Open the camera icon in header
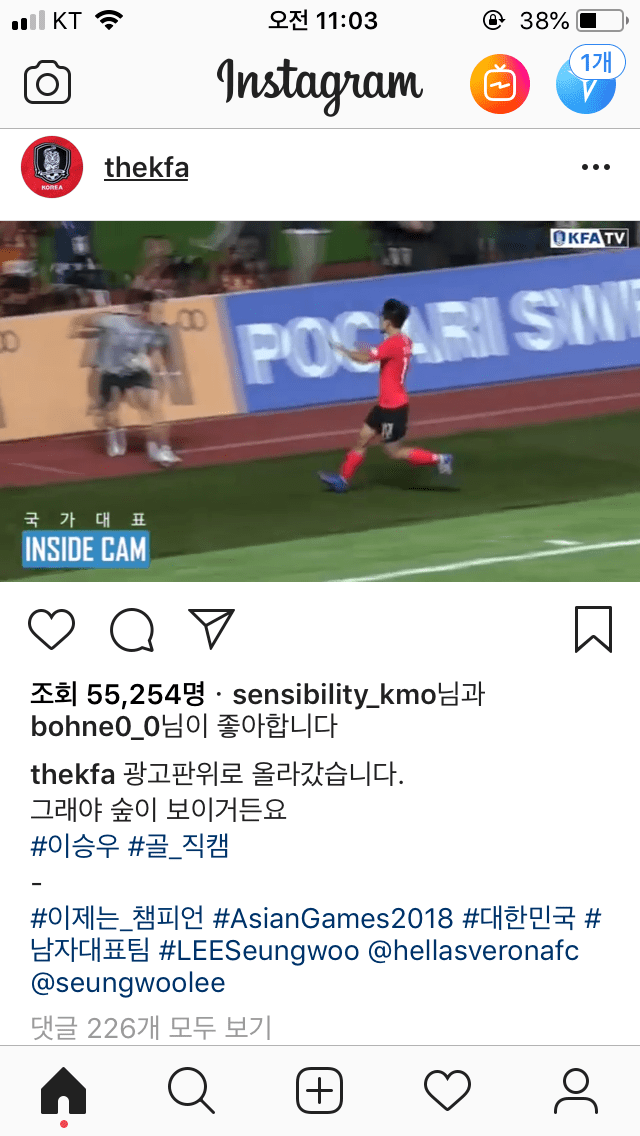 [47, 83]
